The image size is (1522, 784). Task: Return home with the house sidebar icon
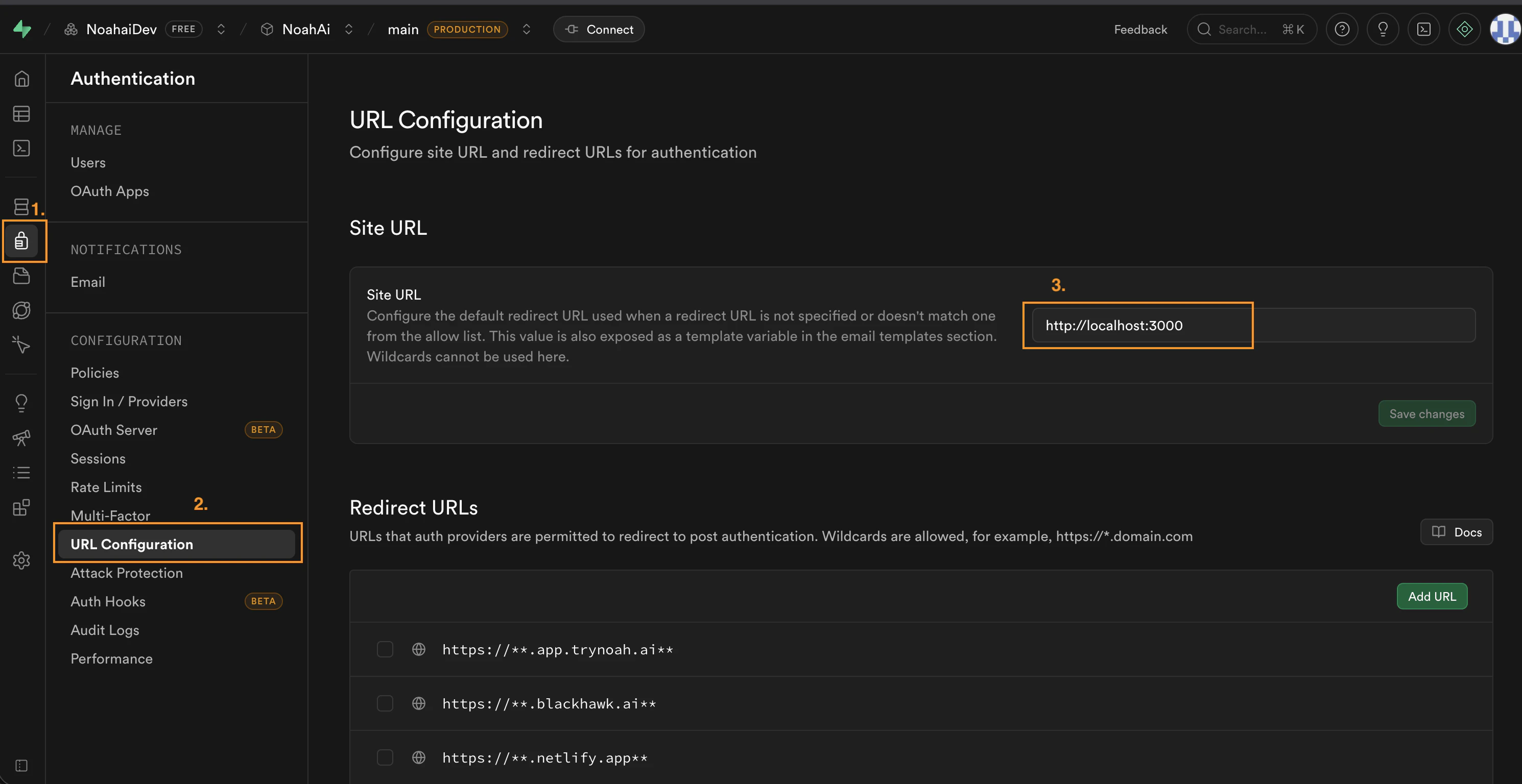tap(21, 78)
